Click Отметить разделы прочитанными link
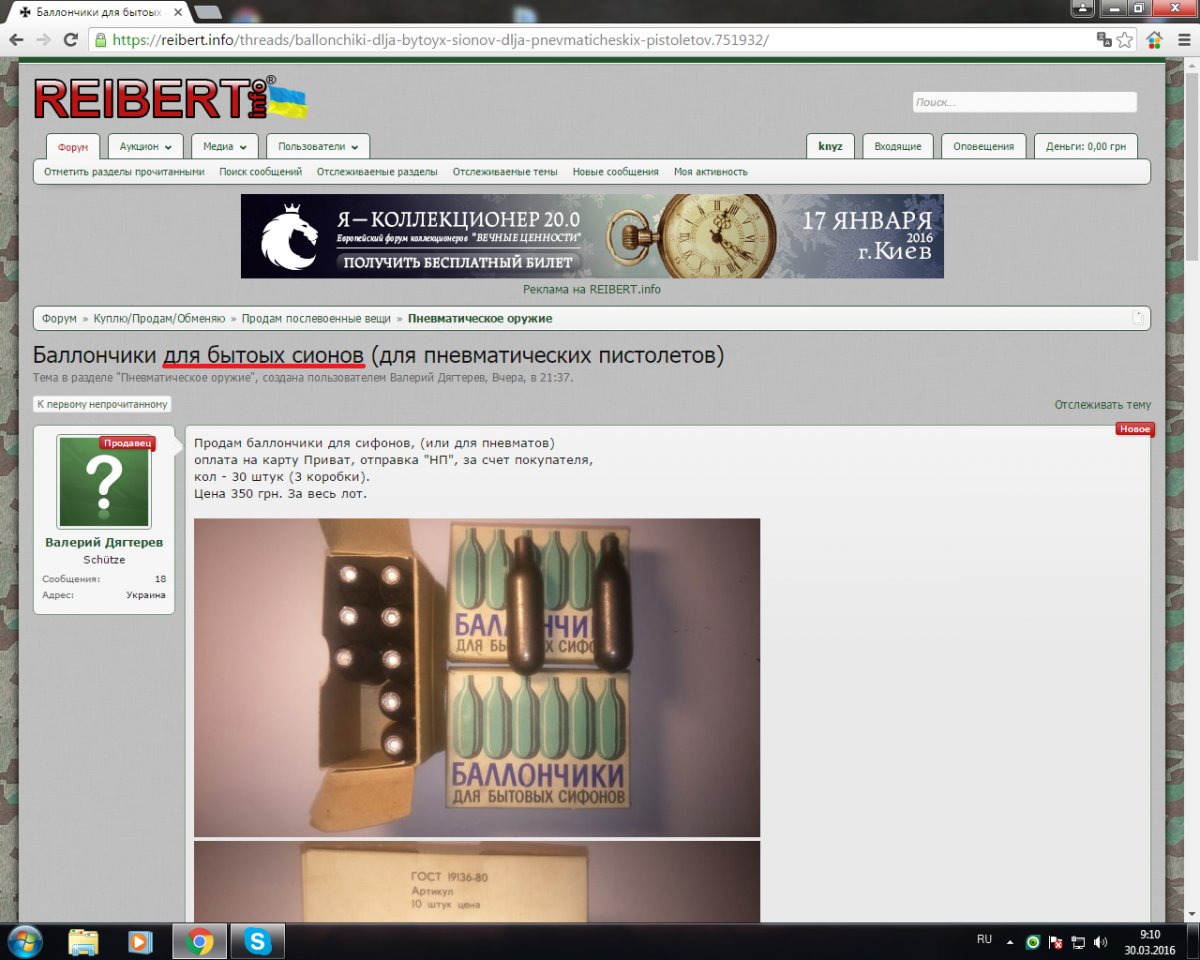Screen dimensions: 1200x960 click(124, 172)
